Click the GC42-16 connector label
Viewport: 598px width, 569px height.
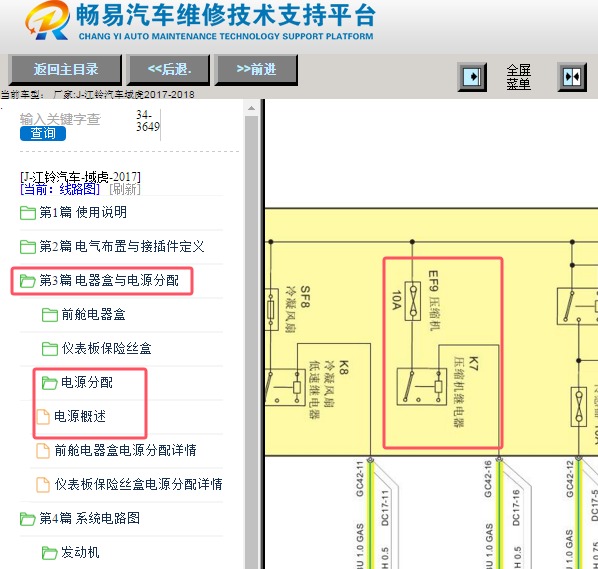488,479
